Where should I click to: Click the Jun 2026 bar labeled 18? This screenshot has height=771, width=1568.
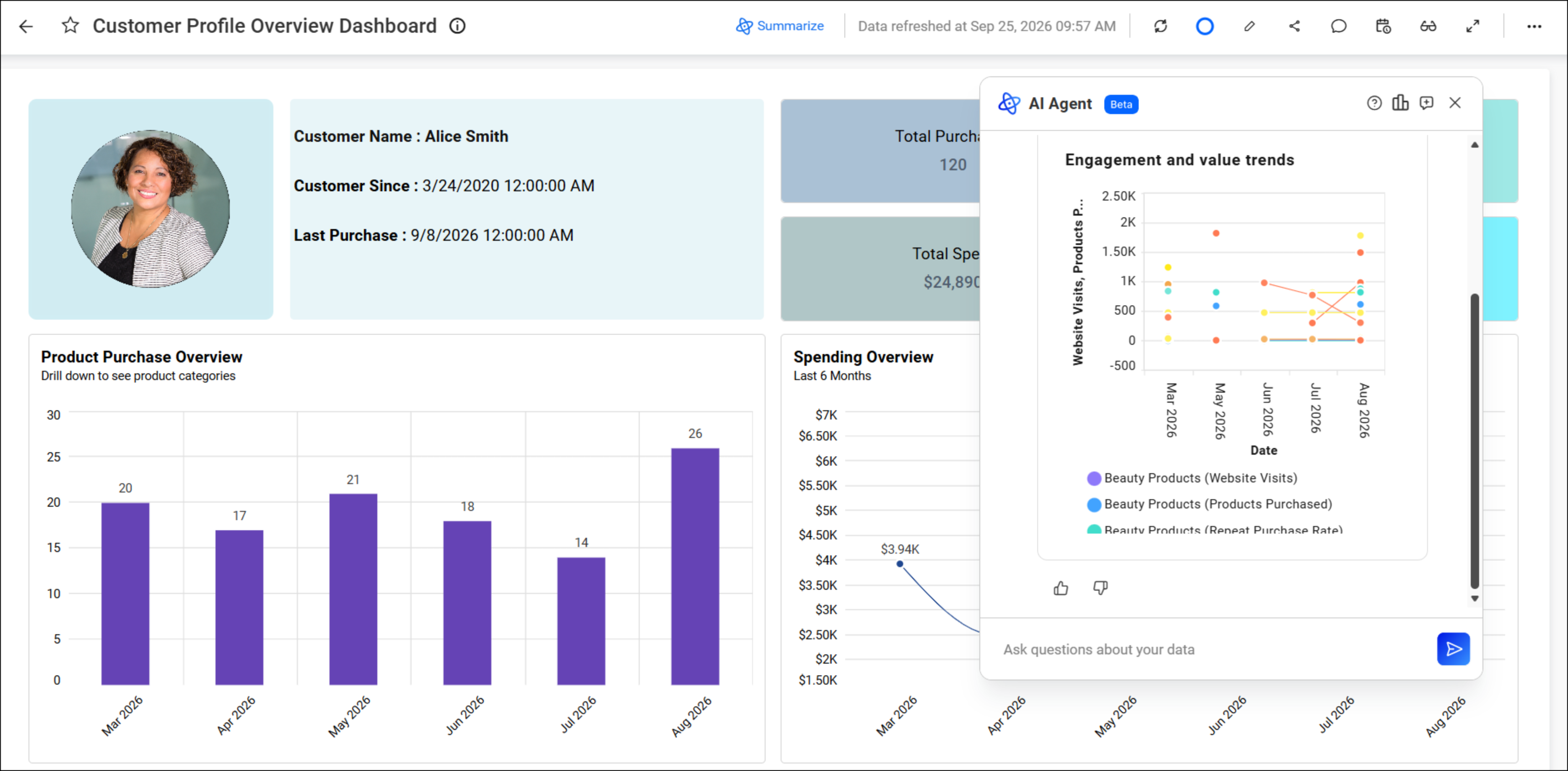tap(467, 602)
